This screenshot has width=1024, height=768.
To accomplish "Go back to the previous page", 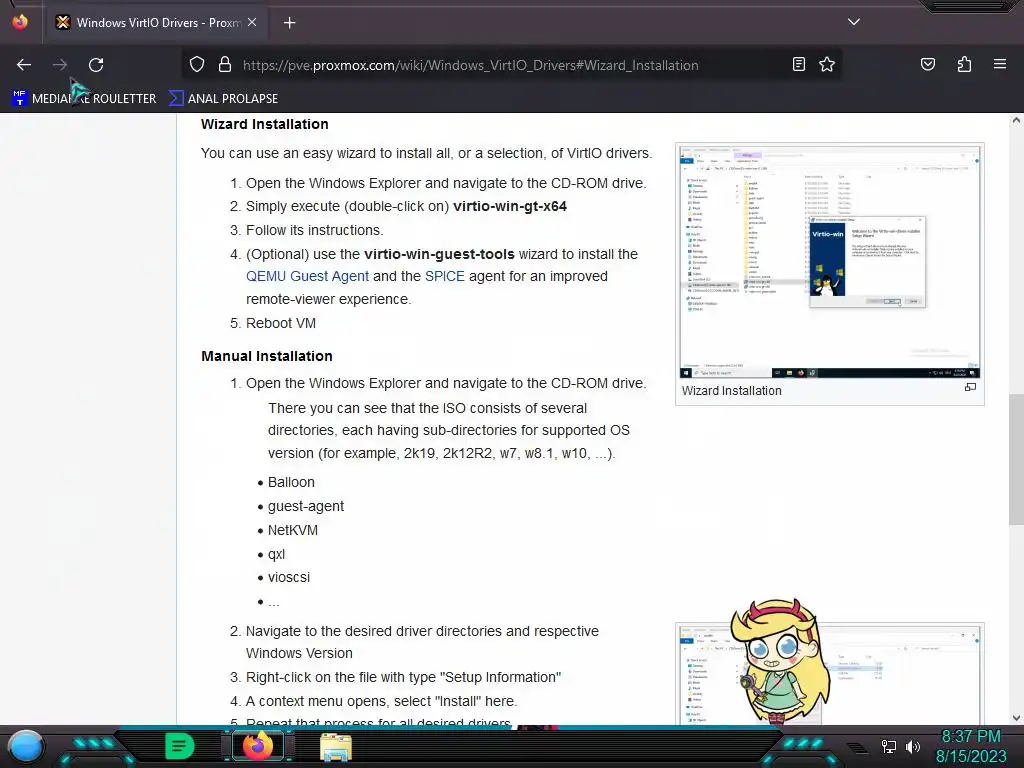I will point(24,65).
